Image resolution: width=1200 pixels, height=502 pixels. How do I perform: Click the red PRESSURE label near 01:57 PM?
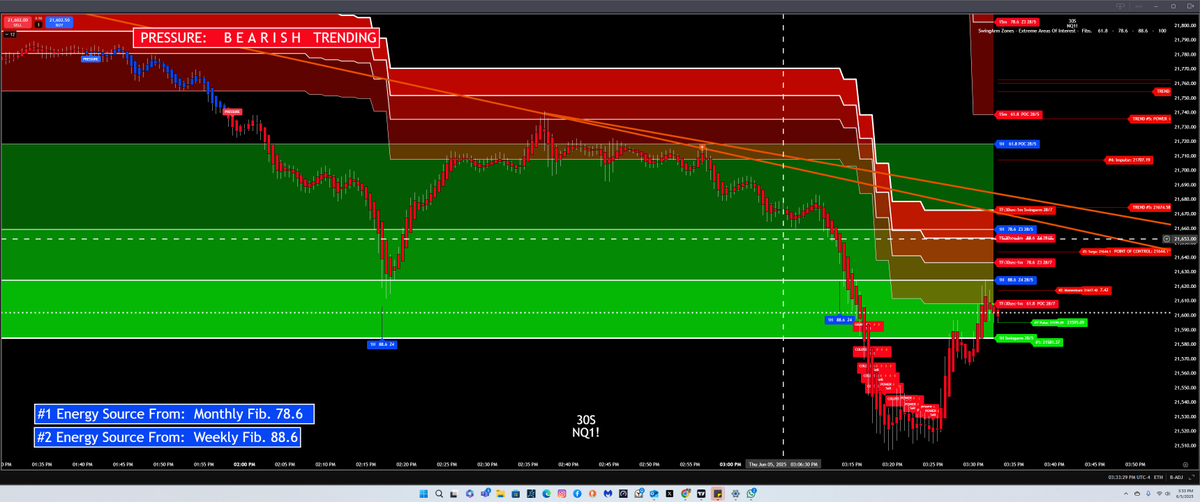[232, 110]
